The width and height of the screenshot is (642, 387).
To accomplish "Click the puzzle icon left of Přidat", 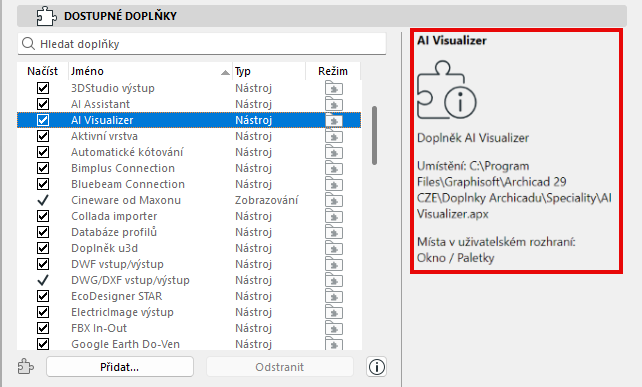I will tap(26, 367).
